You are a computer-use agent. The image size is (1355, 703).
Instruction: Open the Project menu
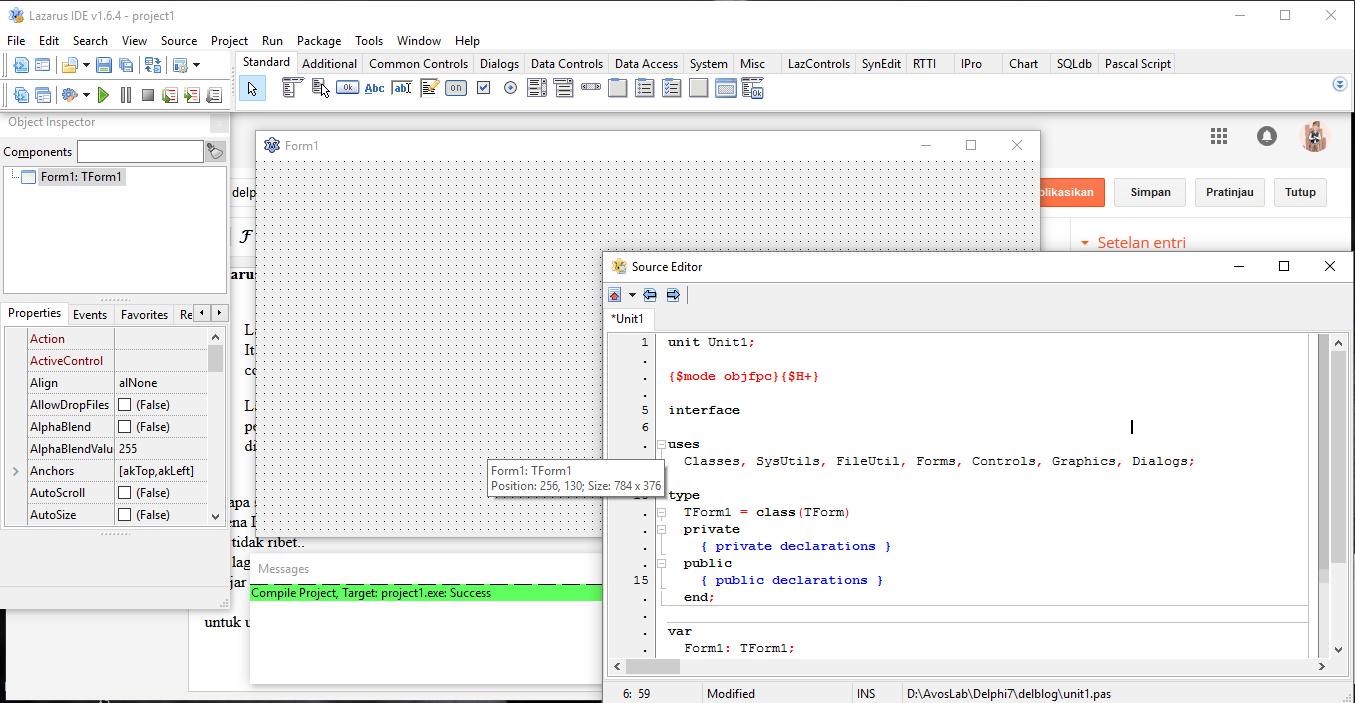[x=229, y=41]
